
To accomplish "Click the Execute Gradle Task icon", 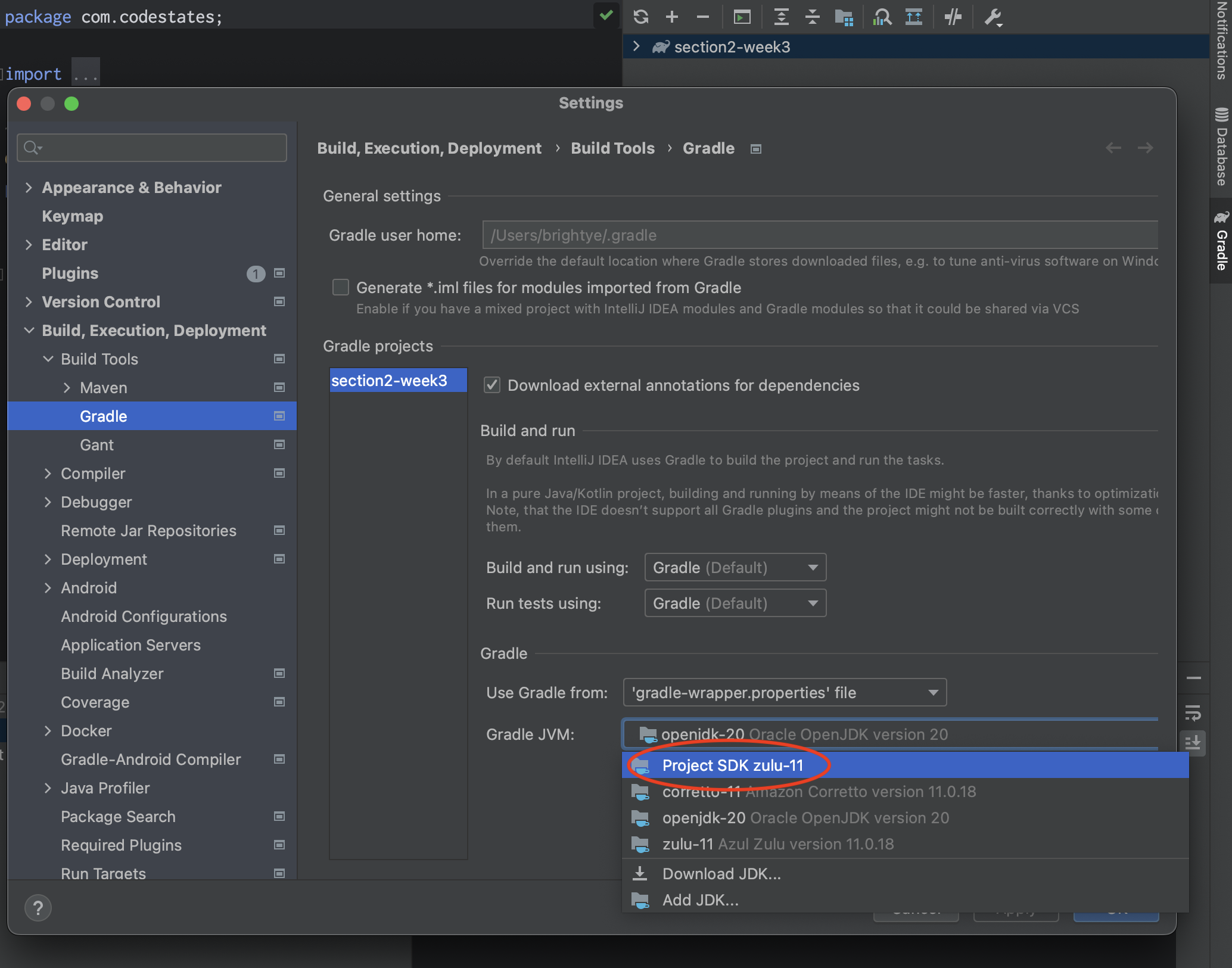I will pos(742,17).
